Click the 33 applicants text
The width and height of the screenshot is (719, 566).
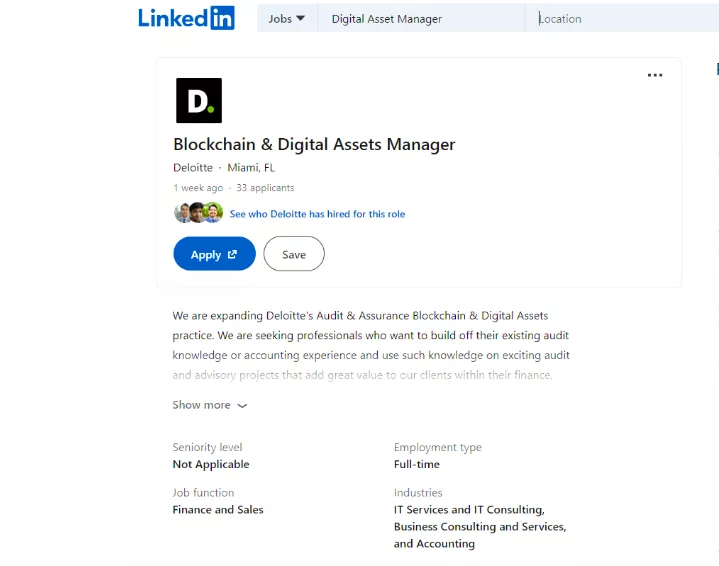tap(265, 188)
